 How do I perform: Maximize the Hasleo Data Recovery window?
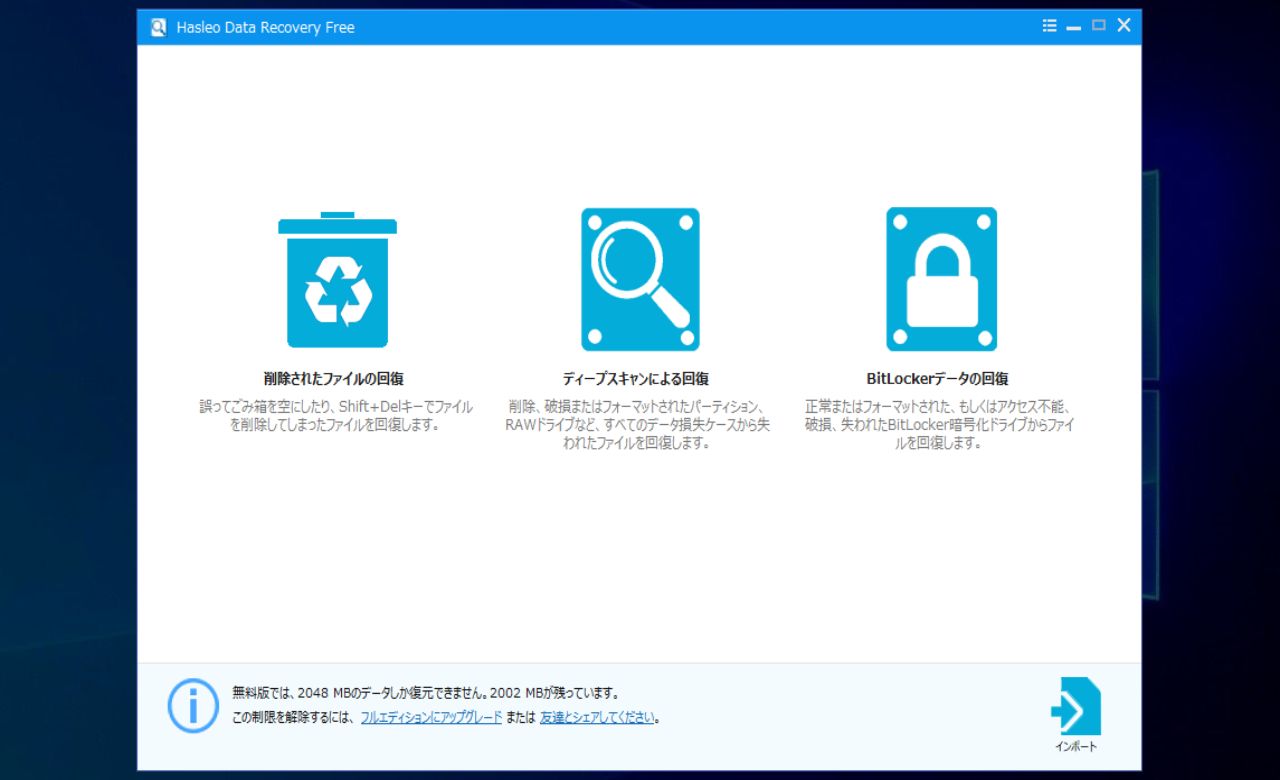coord(1099,26)
